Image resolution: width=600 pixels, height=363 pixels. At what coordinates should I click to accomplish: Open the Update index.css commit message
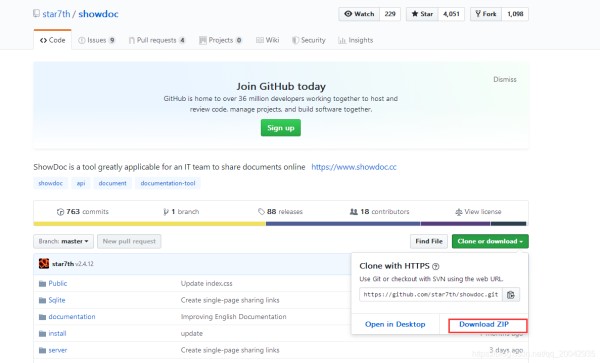tap(207, 283)
